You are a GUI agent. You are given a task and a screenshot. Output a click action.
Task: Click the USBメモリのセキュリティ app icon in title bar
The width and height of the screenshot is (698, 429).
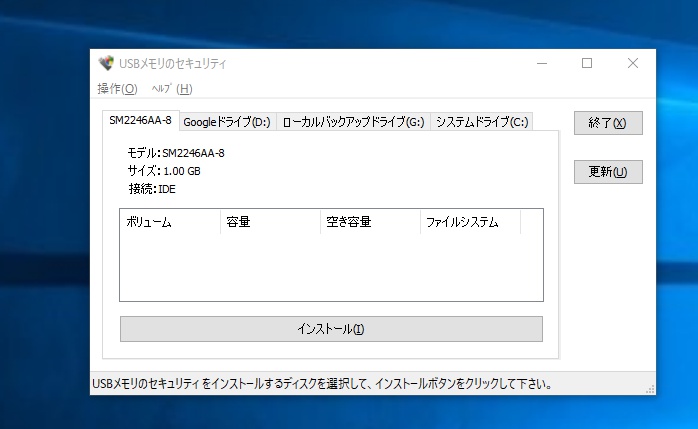click(106, 63)
